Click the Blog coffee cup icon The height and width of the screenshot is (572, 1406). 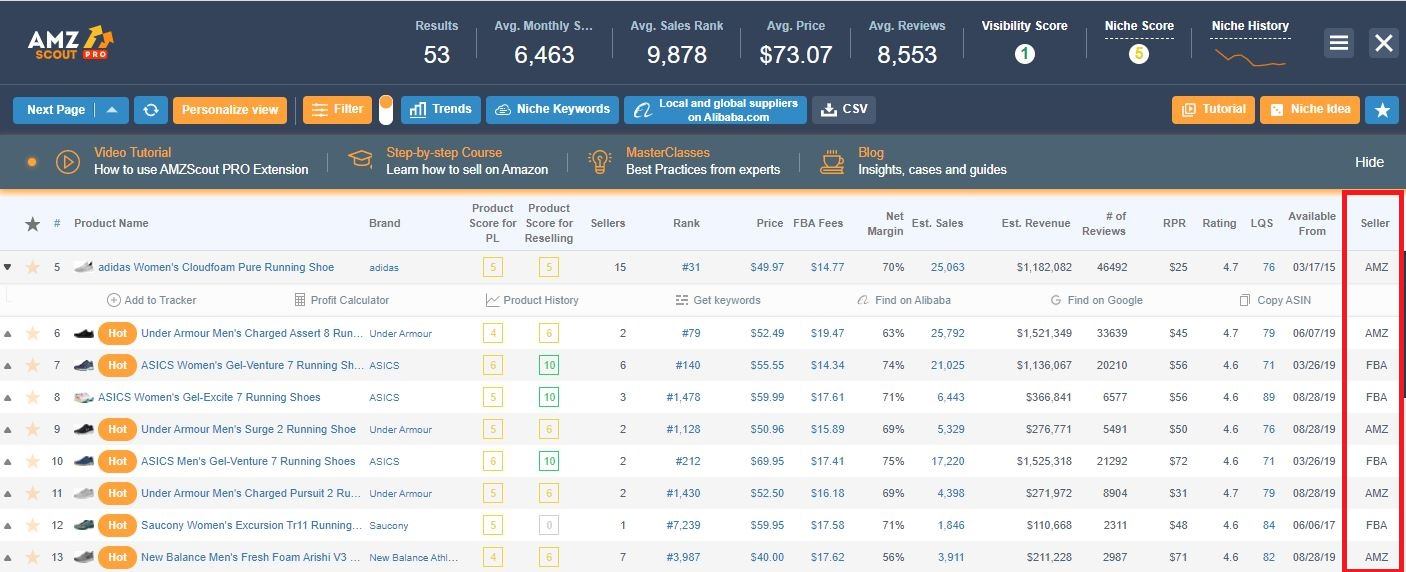[x=832, y=161]
